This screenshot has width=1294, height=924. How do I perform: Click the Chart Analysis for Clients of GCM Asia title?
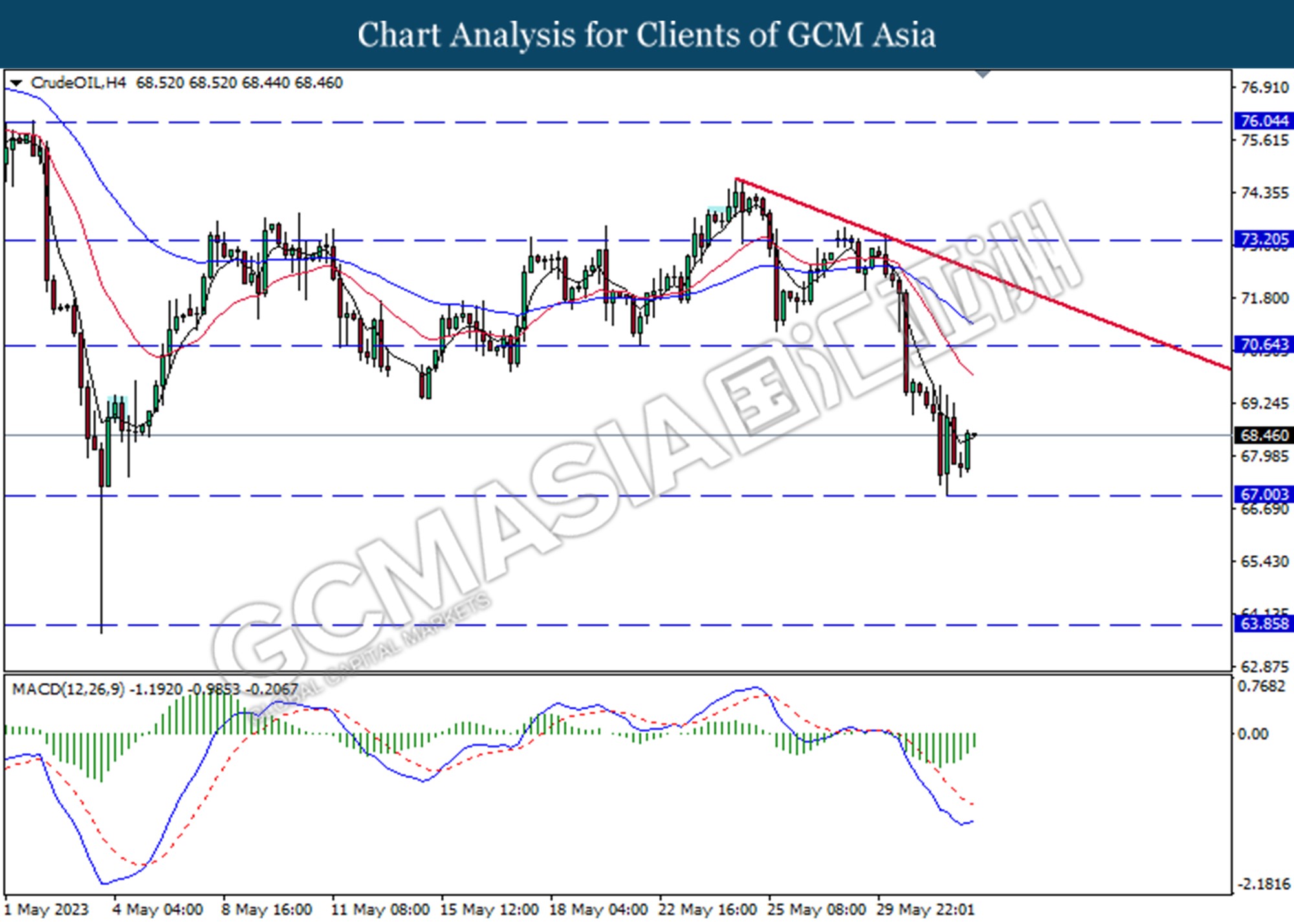coord(646,35)
